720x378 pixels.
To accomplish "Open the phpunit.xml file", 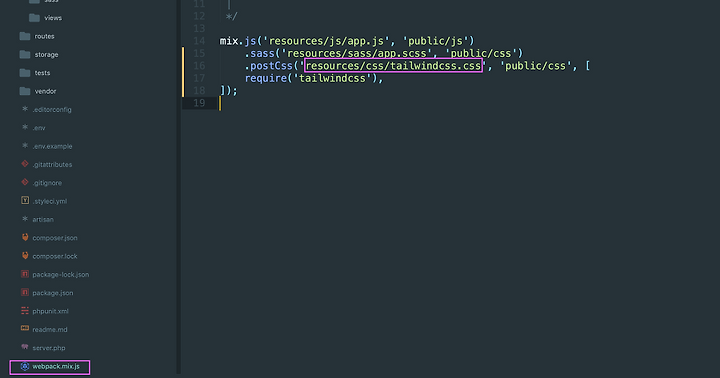I will coord(50,311).
